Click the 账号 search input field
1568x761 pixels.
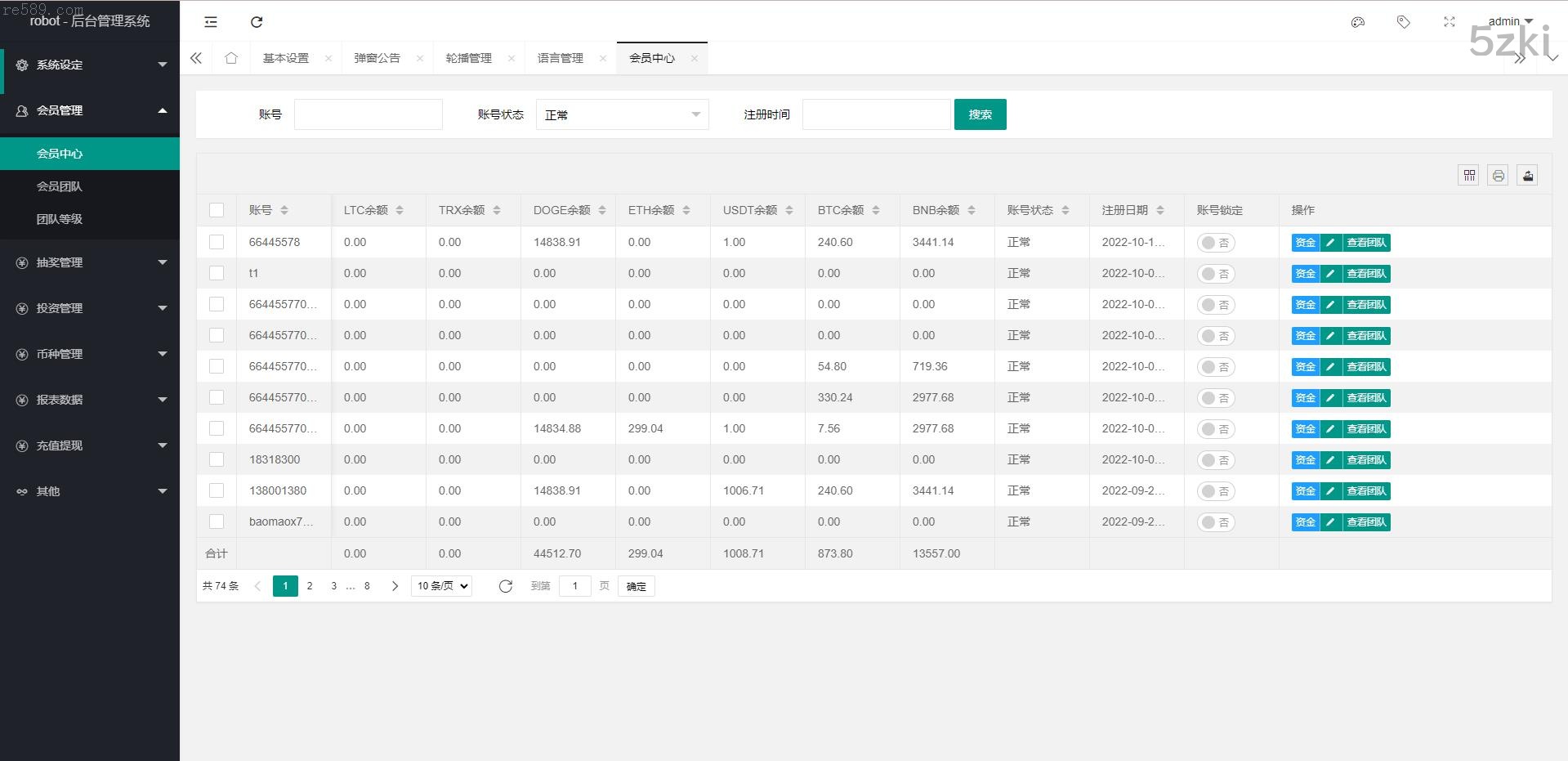368,114
